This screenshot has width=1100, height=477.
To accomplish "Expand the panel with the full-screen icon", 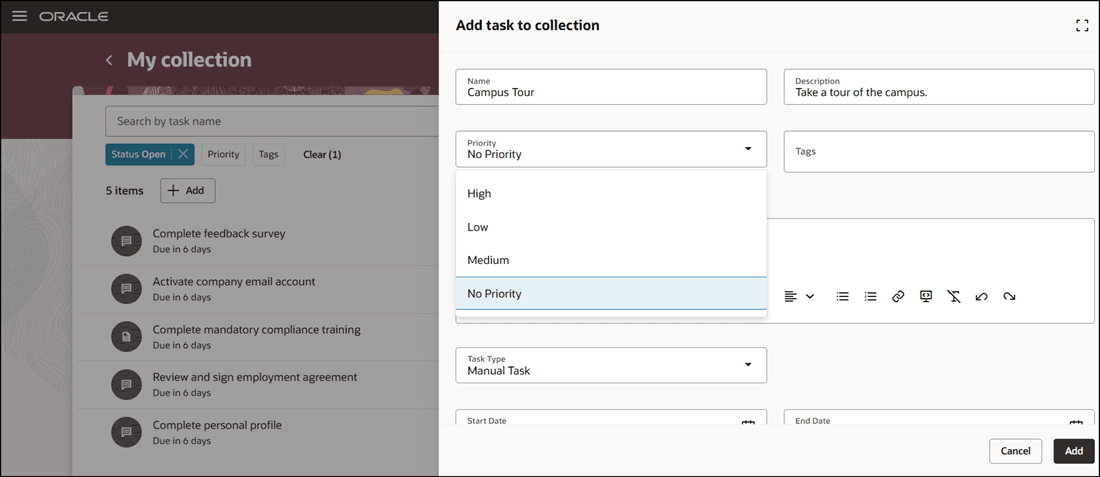I will (1082, 26).
